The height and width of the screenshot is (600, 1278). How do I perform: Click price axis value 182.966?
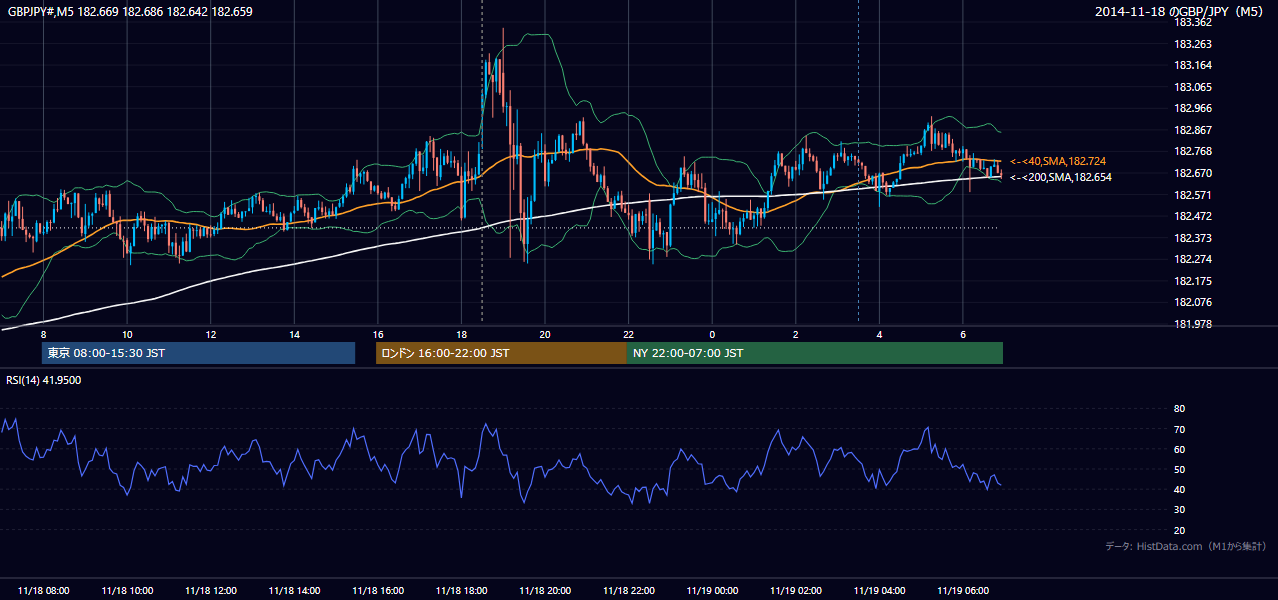point(1192,109)
